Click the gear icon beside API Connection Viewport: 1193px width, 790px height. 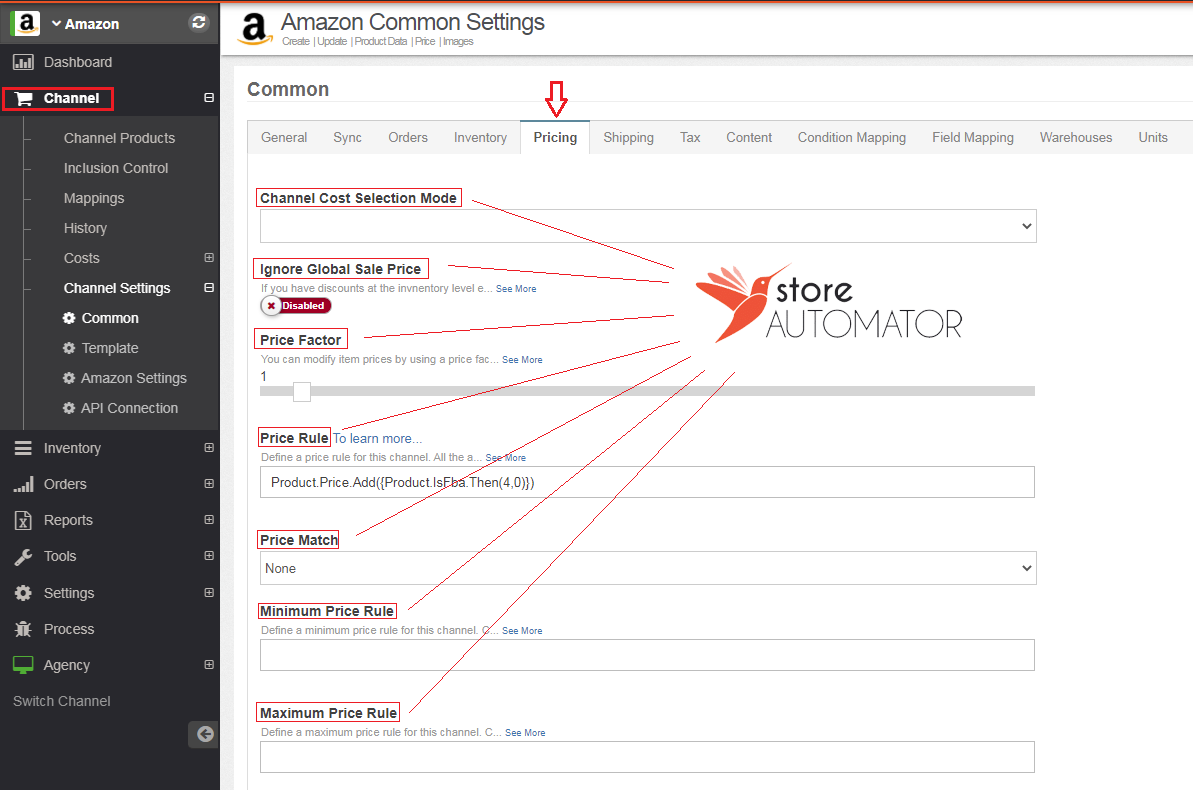coord(69,408)
